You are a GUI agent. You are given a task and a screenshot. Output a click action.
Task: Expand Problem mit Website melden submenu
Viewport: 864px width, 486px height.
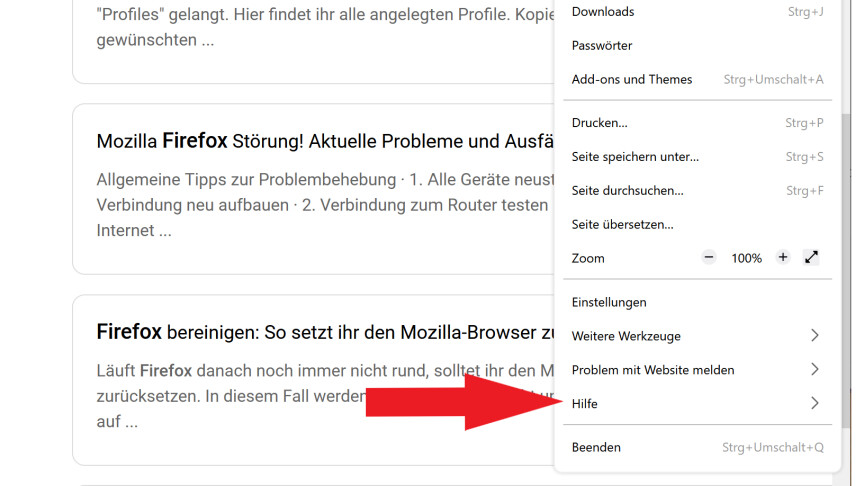(697, 370)
